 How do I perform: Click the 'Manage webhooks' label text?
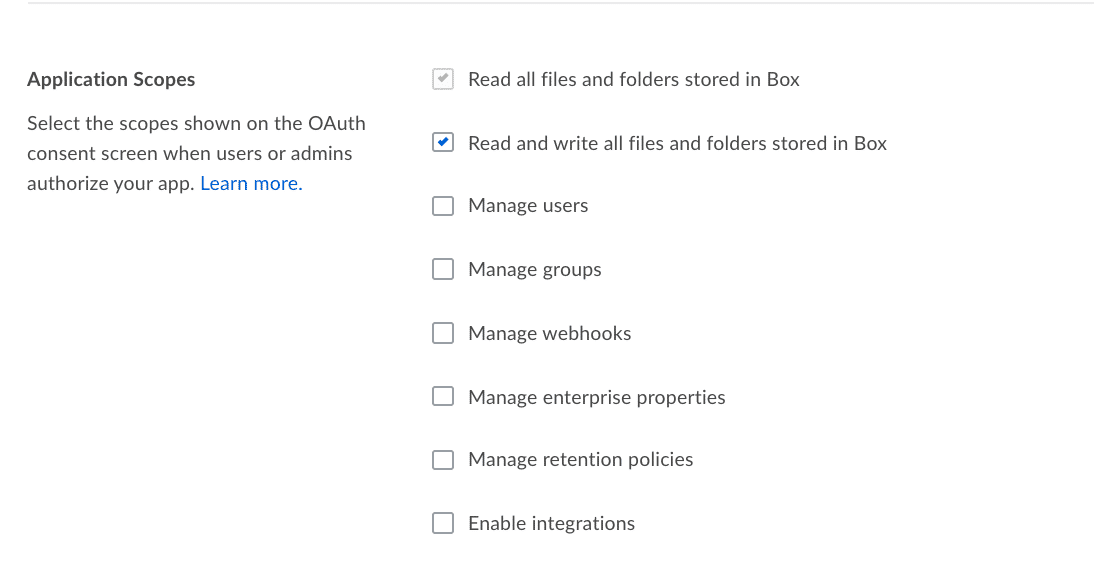[550, 334]
